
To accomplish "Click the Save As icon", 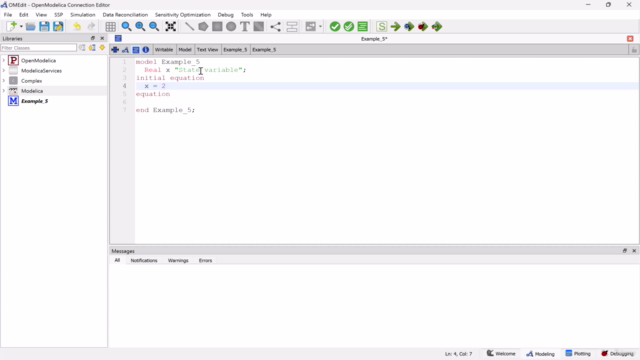I will [x=58, y=27].
